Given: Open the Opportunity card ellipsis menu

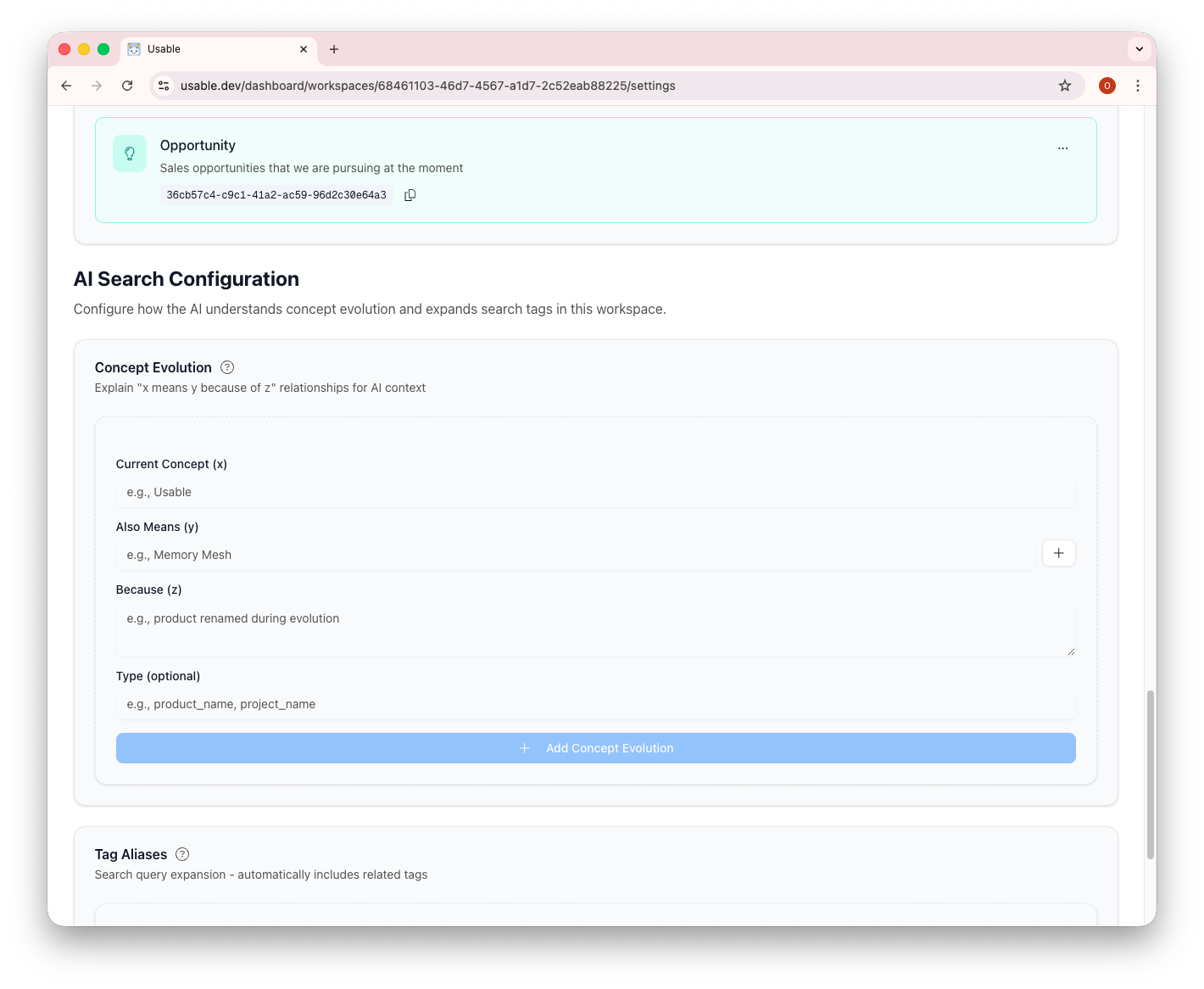Looking at the screenshot, I should pos(1063,148).
